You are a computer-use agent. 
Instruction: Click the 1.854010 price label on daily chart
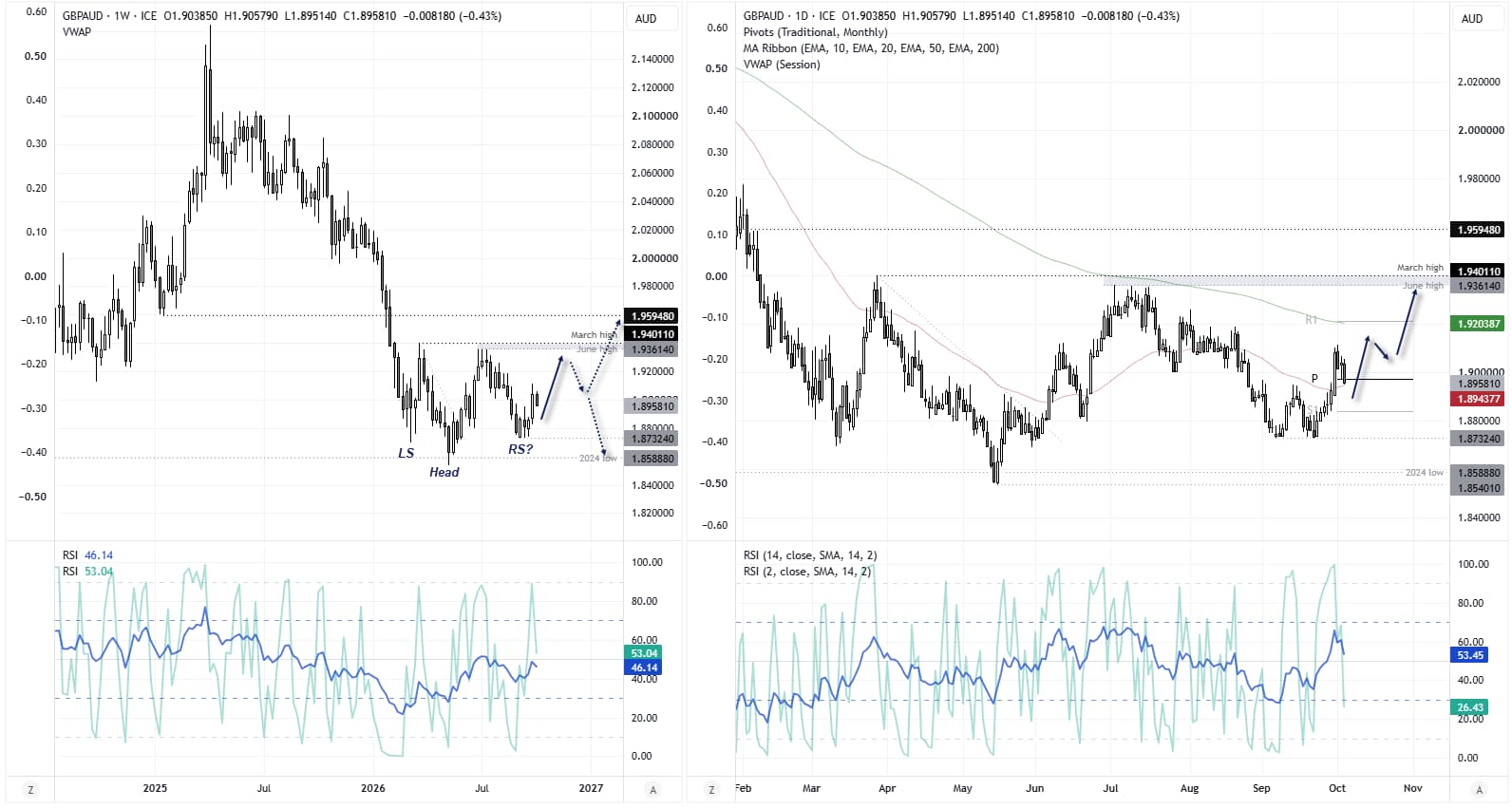pos(1478,488)
